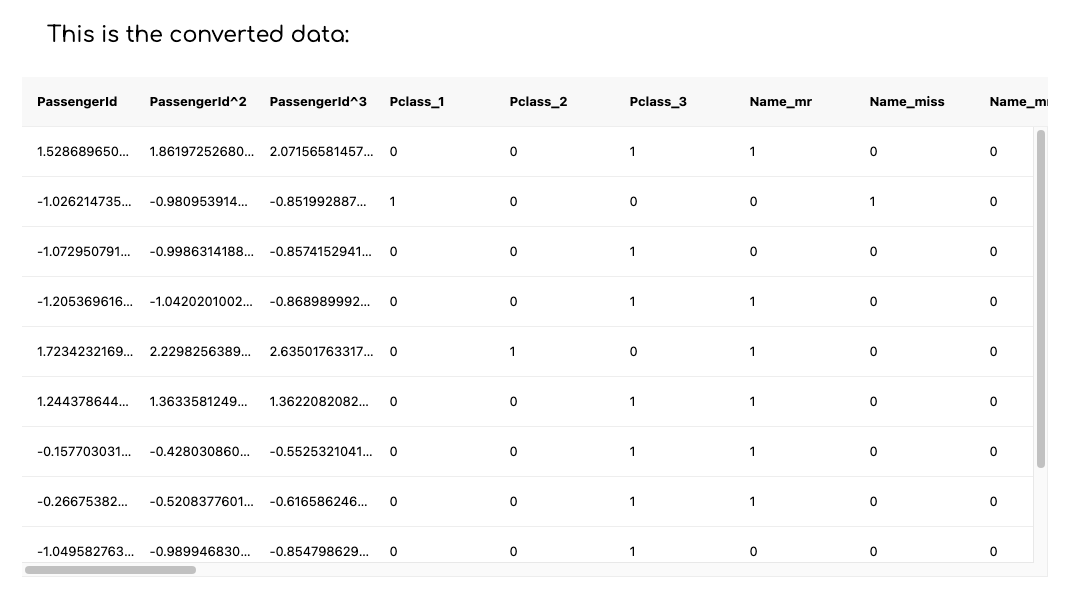Click the vertical scrollbar thumb
Viewport: 1076px width, 596px height.
point(1040,299)
